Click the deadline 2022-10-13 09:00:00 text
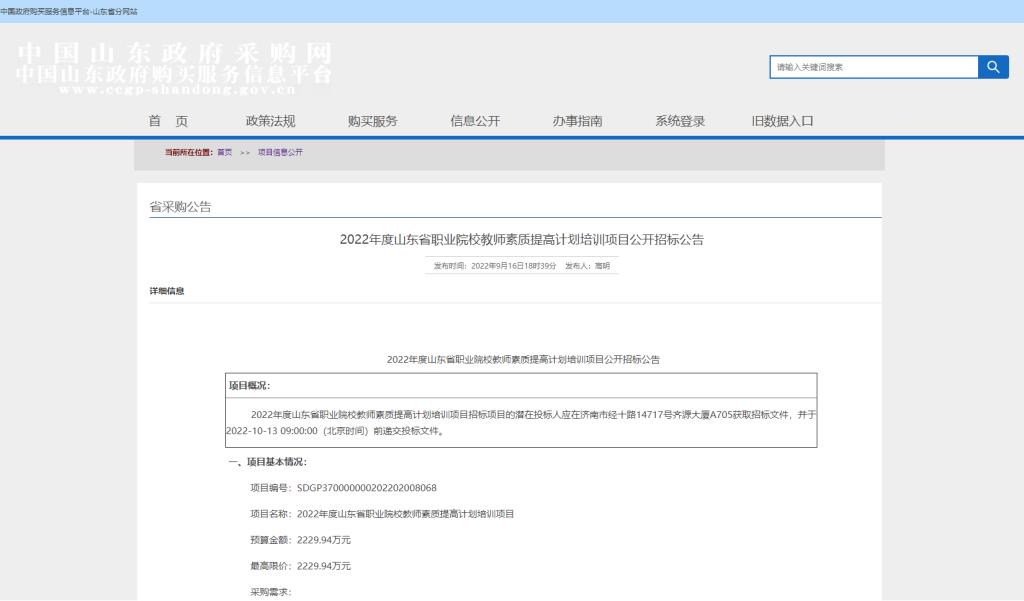The height and width of the screenshot is (601, 1024). click(272, 431)
